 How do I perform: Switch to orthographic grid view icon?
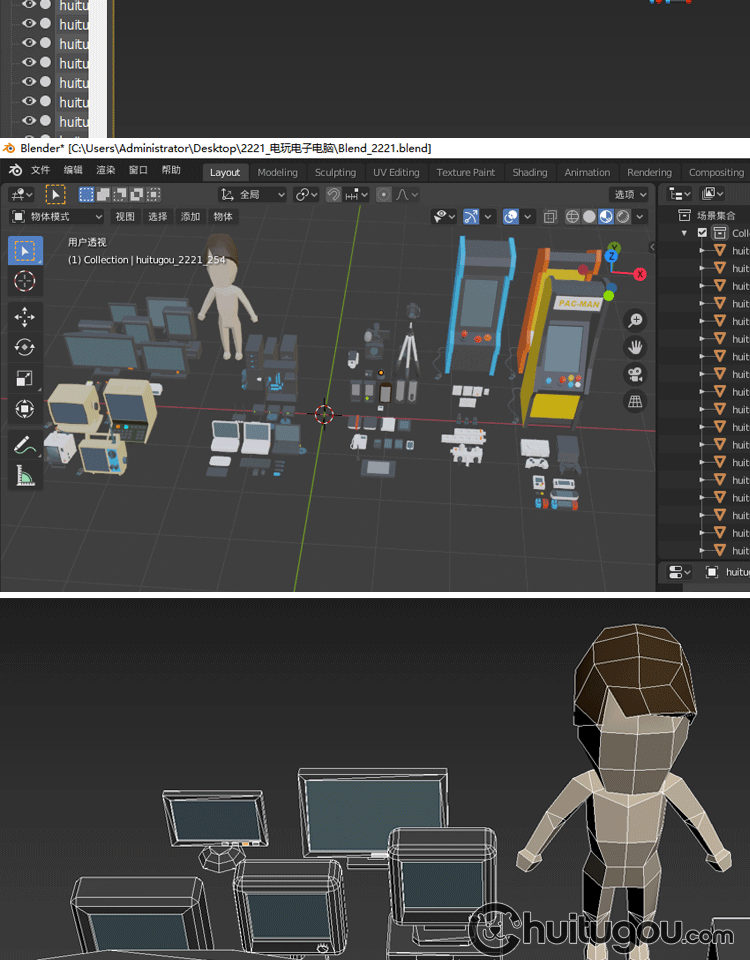634,401
